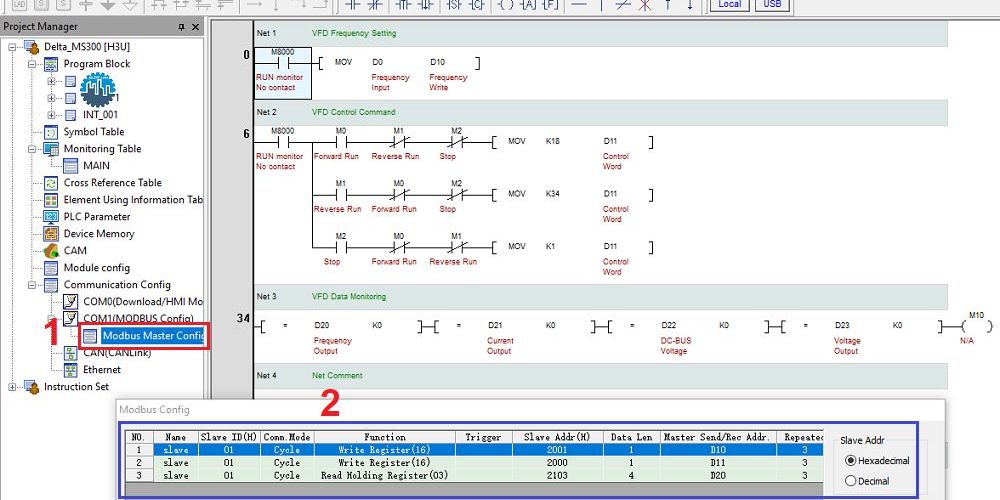The image size is (1000, 500).
Task: Click the Local connection button
Action: click(730, 4)
